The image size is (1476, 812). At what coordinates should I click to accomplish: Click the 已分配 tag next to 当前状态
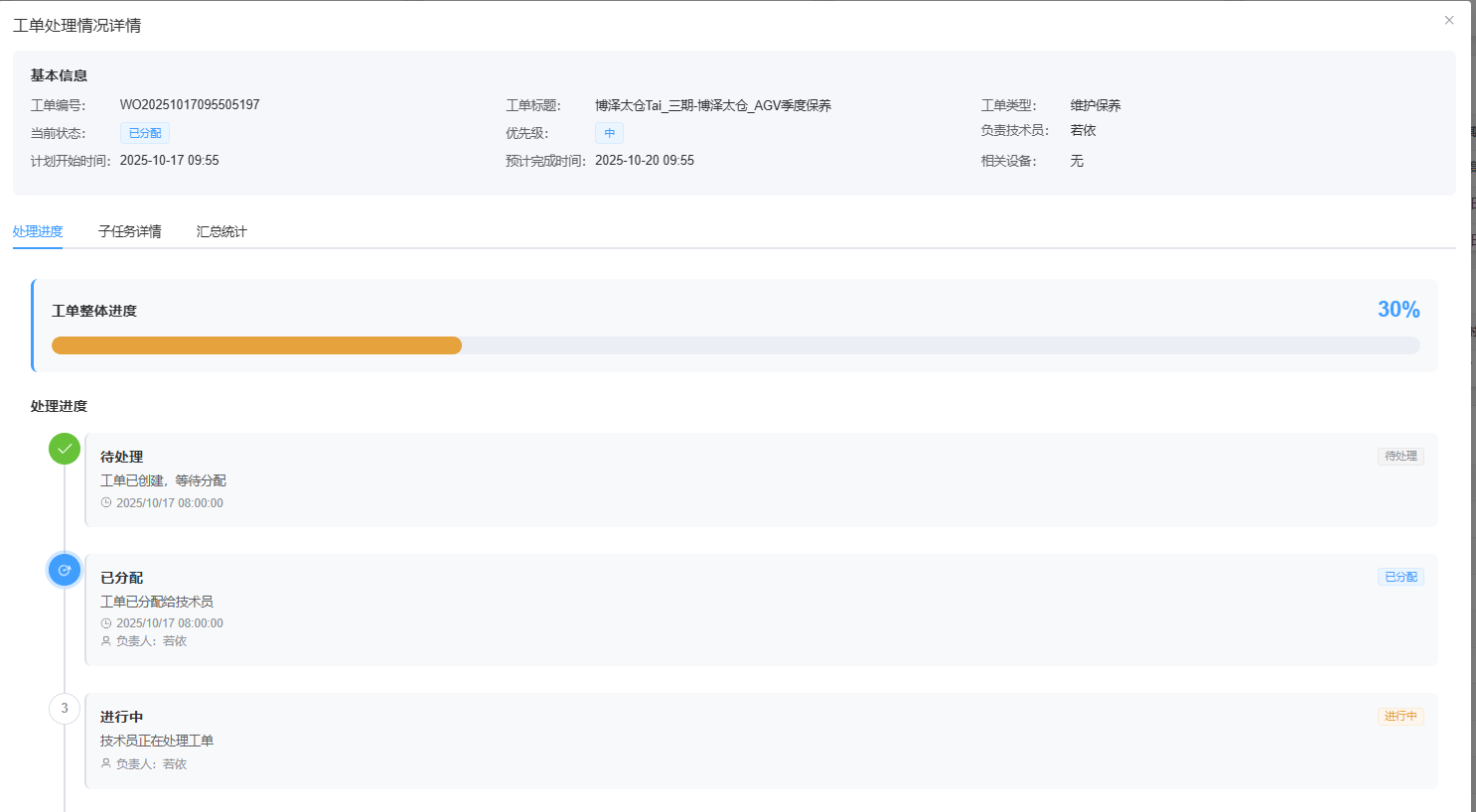click(x=145, y=133)
